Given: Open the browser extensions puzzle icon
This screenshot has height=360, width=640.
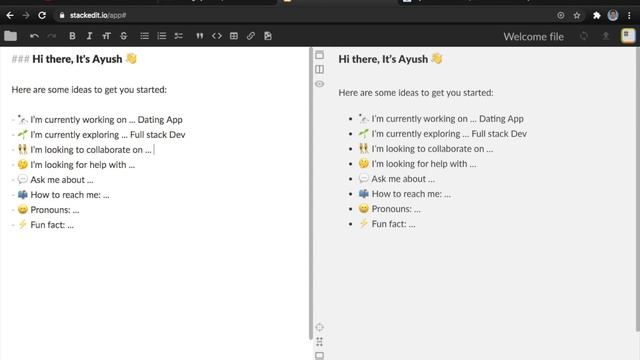Looking at the screenshot, I should [597, 16].
